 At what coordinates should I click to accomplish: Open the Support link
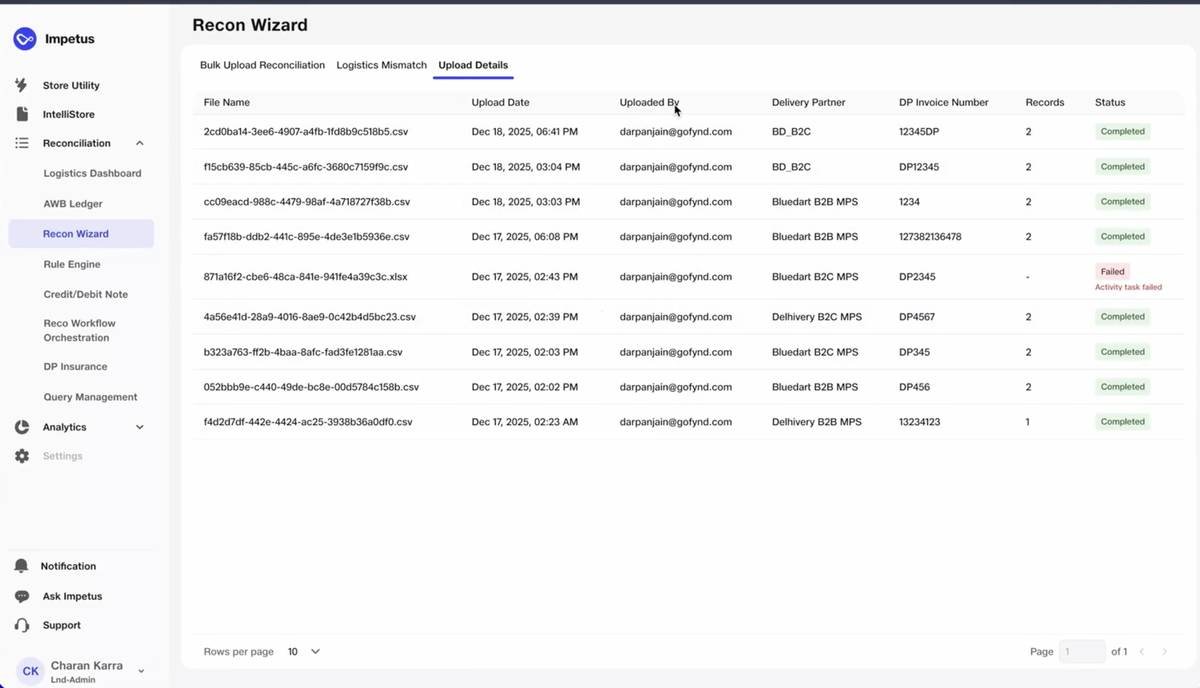click(x=61, y=625)
